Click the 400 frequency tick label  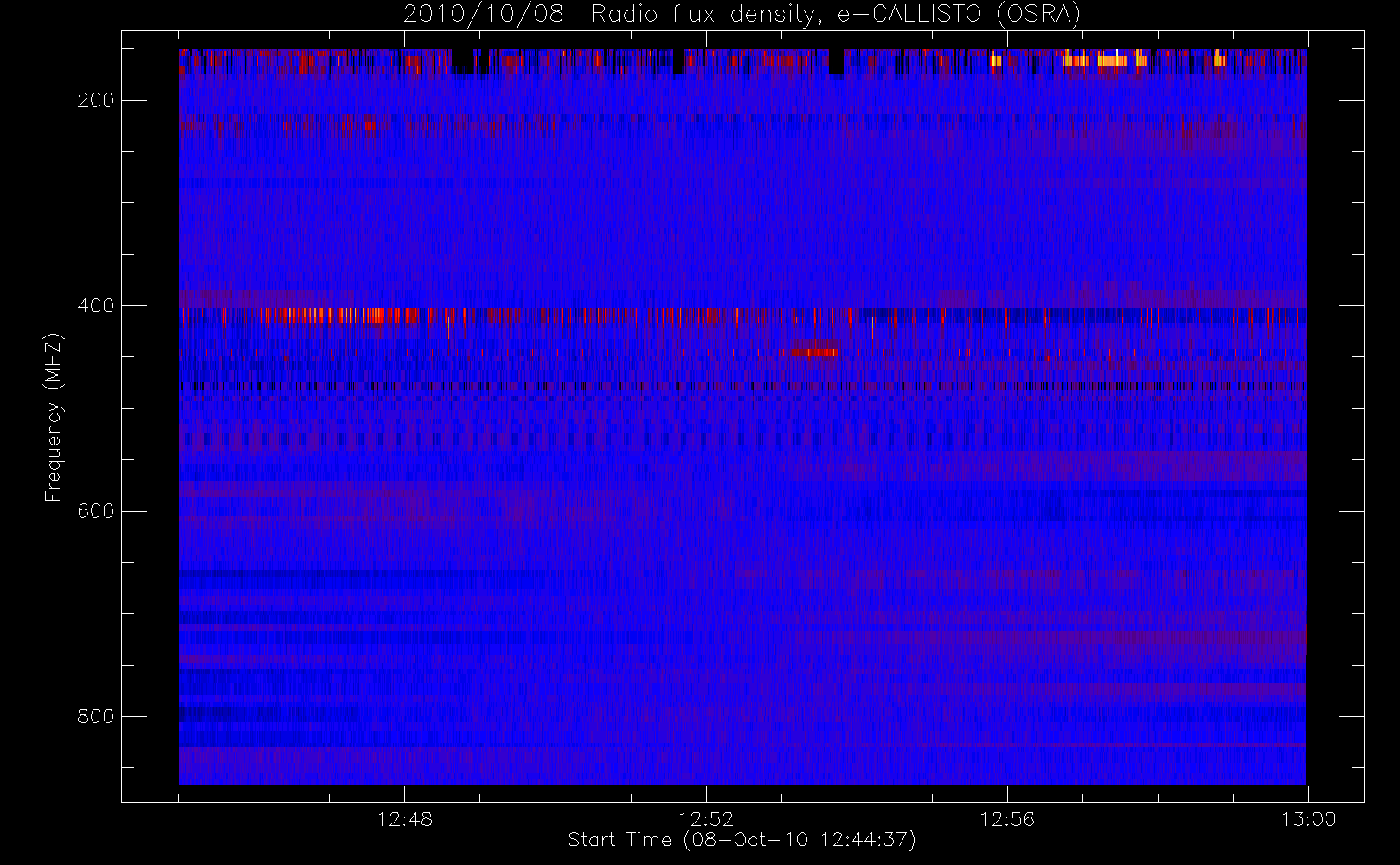pyautogui.click(x=95, y=305)
